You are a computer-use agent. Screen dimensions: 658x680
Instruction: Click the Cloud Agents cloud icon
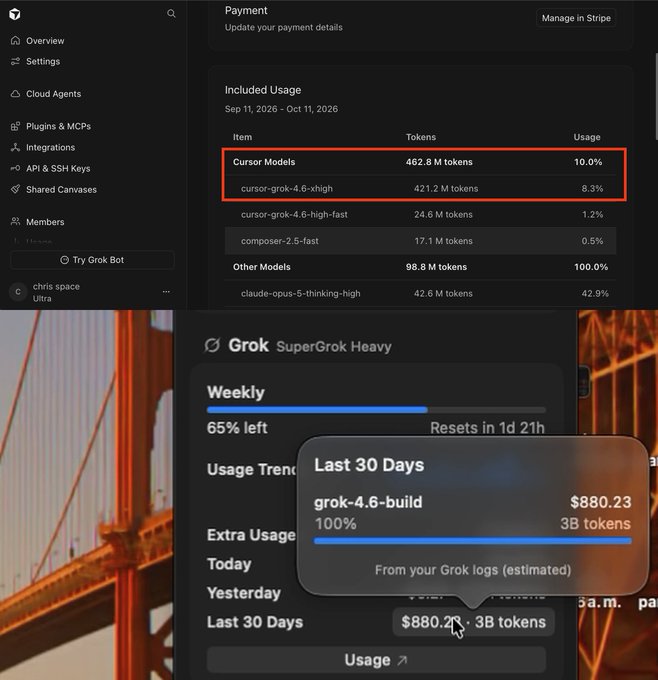[16, 94]
